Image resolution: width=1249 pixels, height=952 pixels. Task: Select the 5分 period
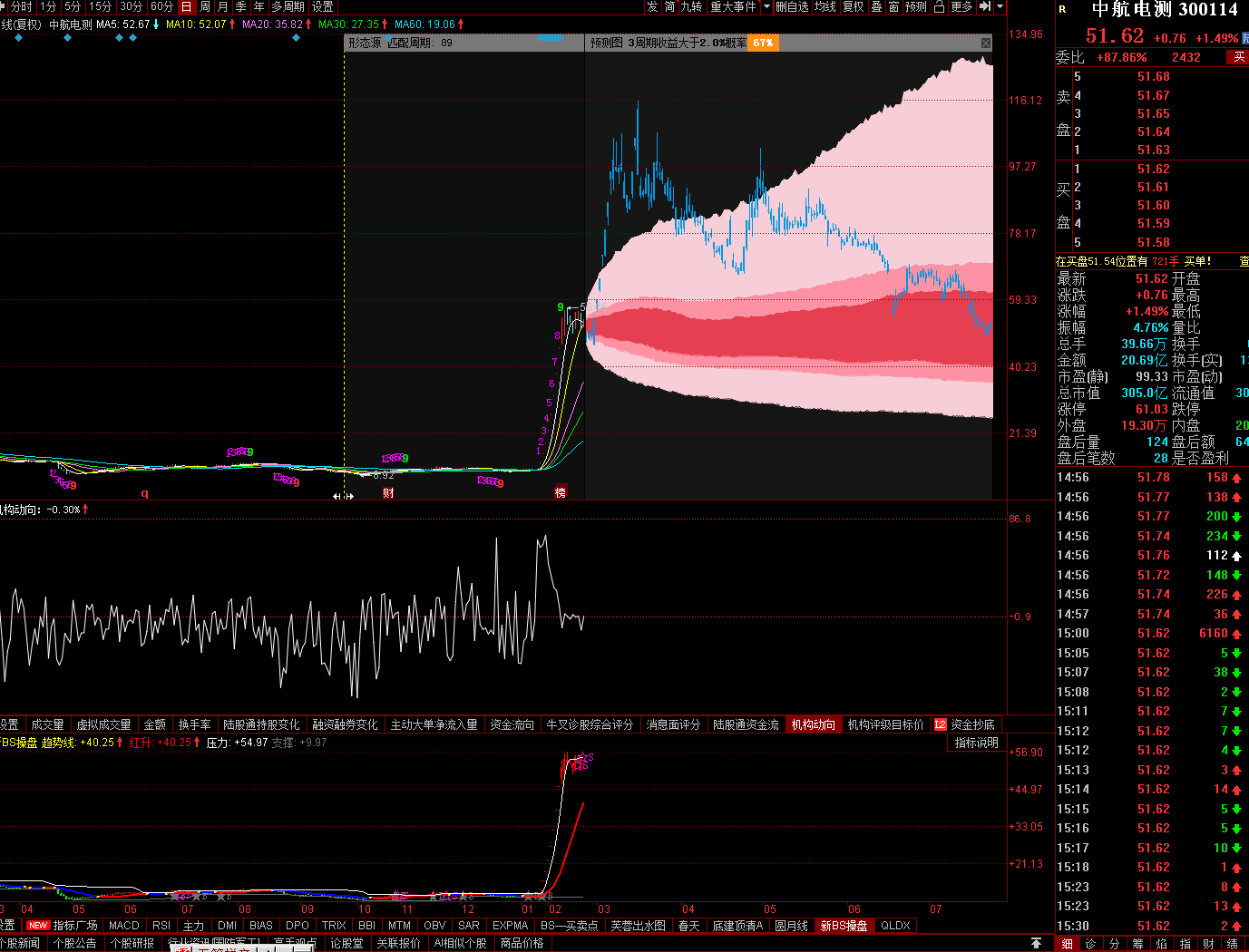tap(73, 6)
